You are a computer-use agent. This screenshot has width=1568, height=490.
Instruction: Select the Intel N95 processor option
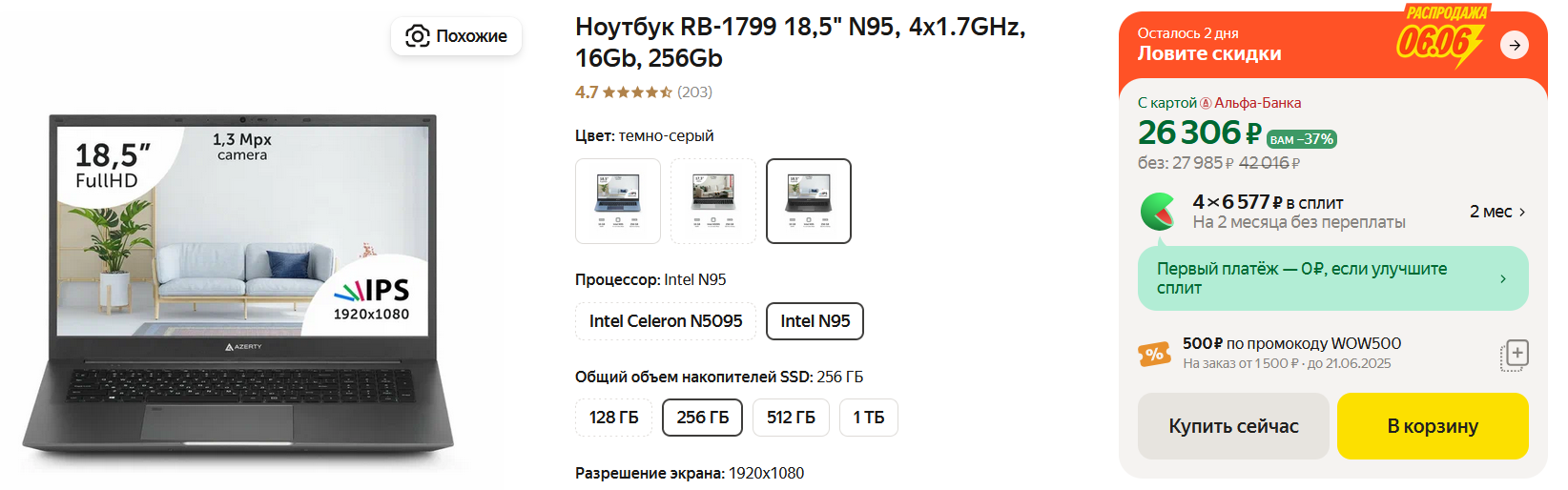pyautogui.click(x=815, y=321)
